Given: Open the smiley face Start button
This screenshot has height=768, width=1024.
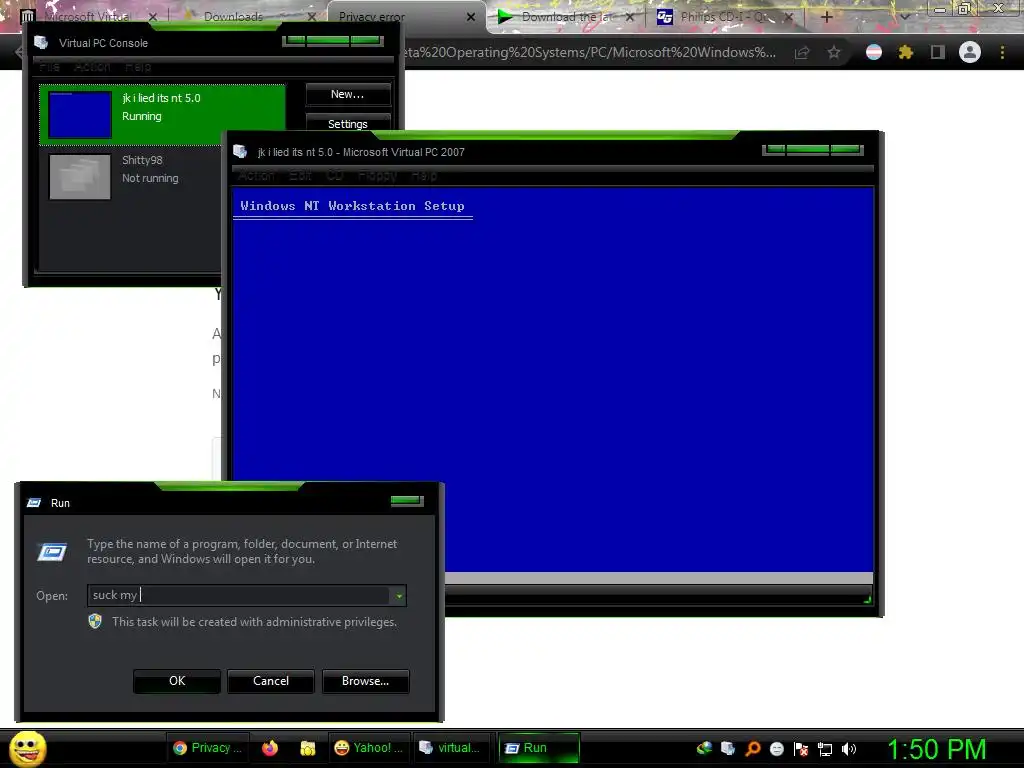Looking at the screenshot, I should 28,748.
